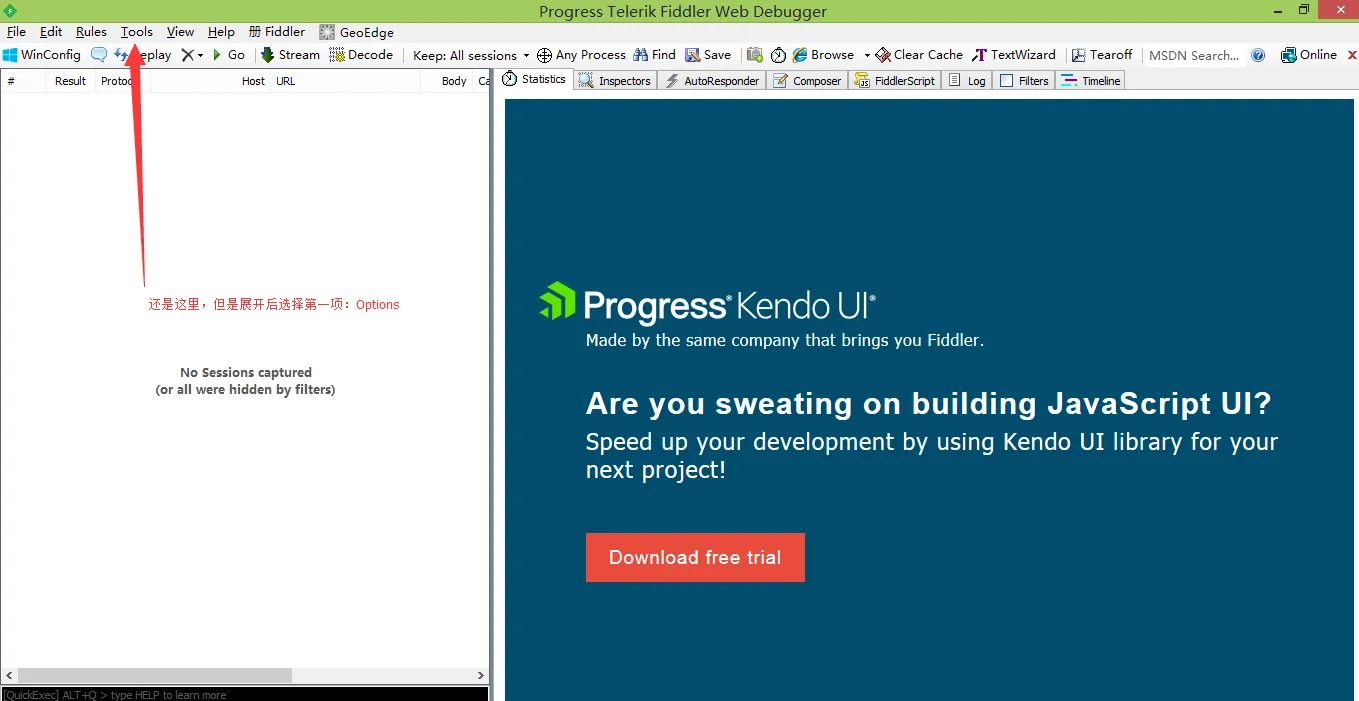Open the View menu

(181, 32)
